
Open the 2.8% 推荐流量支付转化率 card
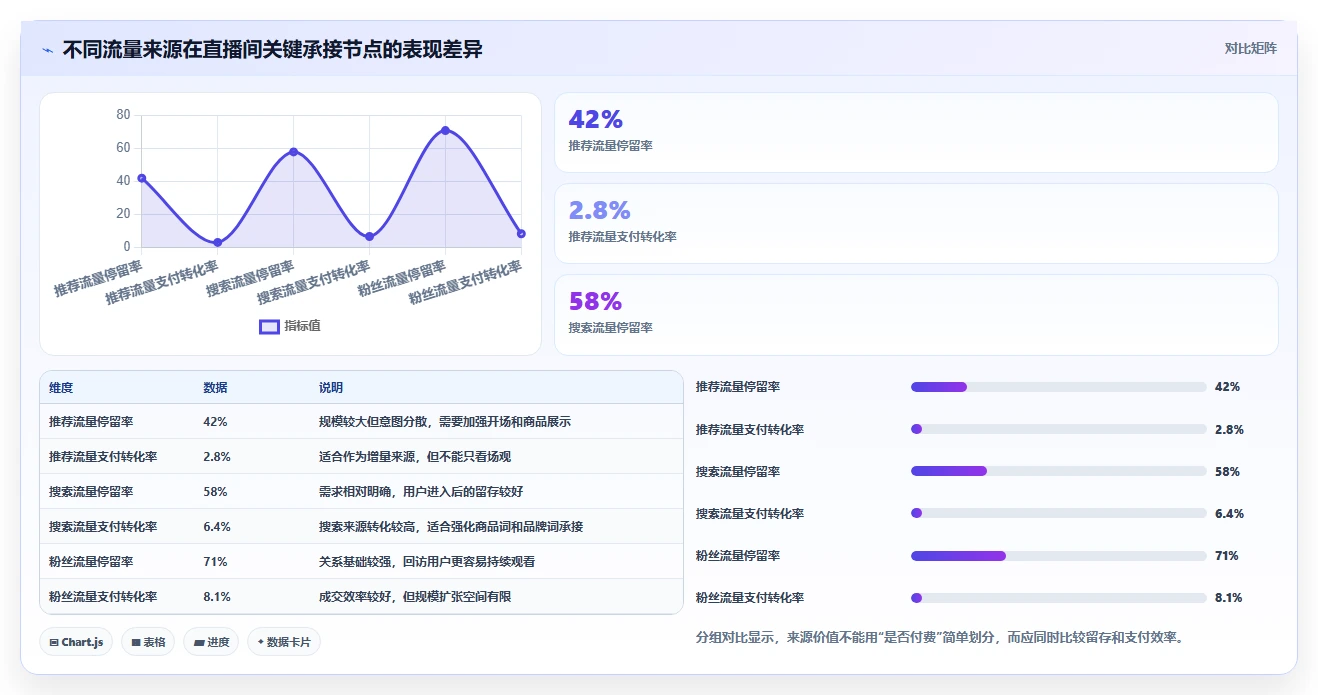tap(916, 224)
